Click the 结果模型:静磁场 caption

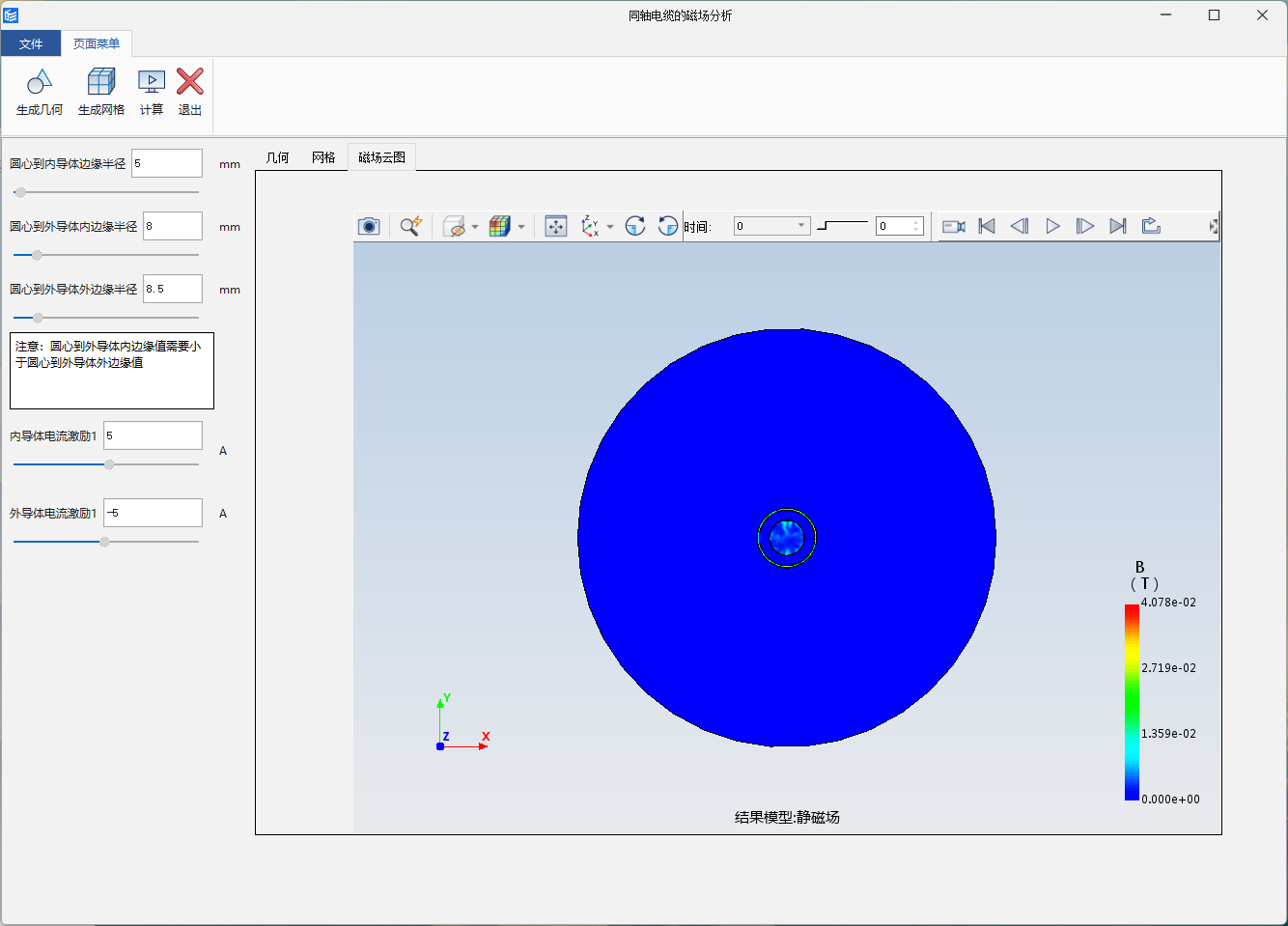click(787, 817)
